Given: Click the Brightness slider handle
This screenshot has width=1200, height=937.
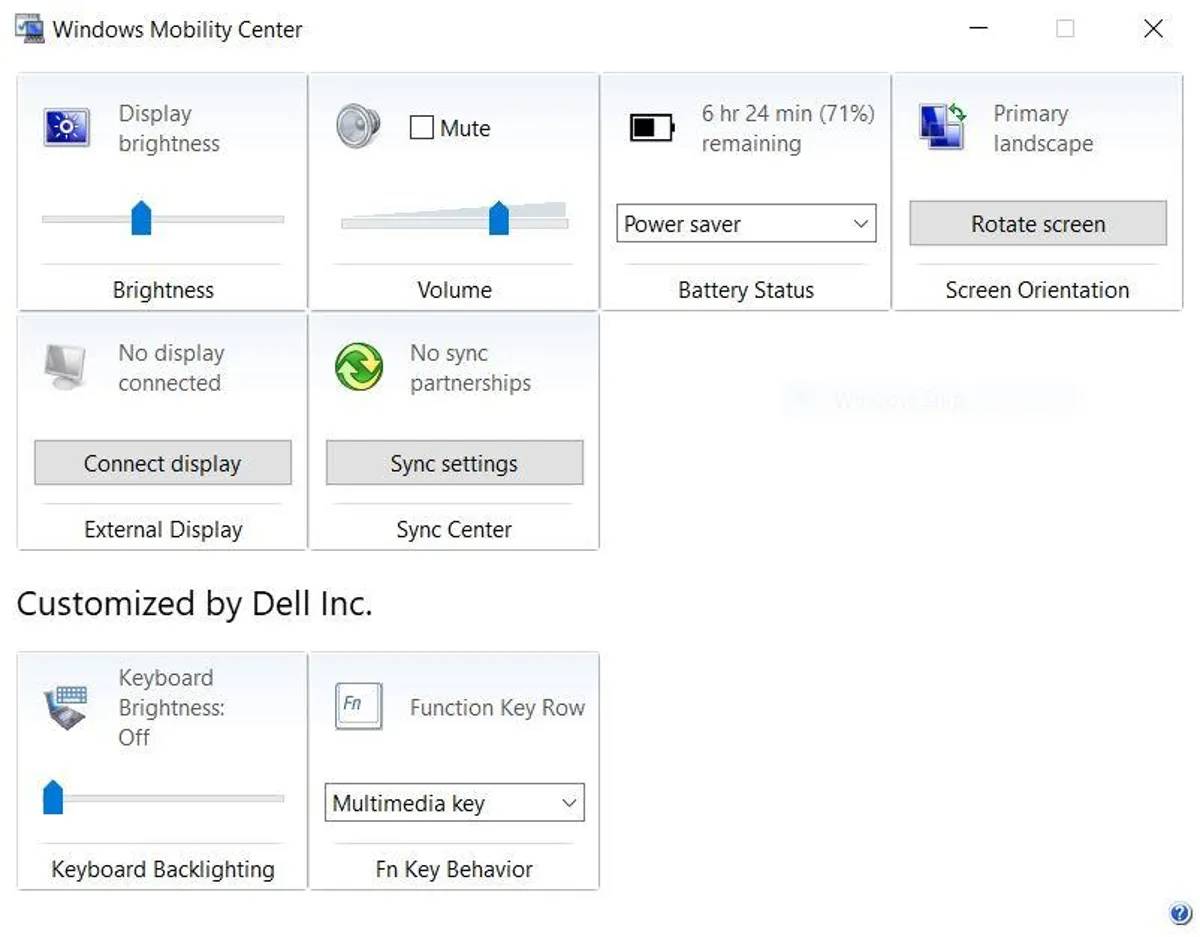Looking at the screenshot, I should tap(142, 218).
